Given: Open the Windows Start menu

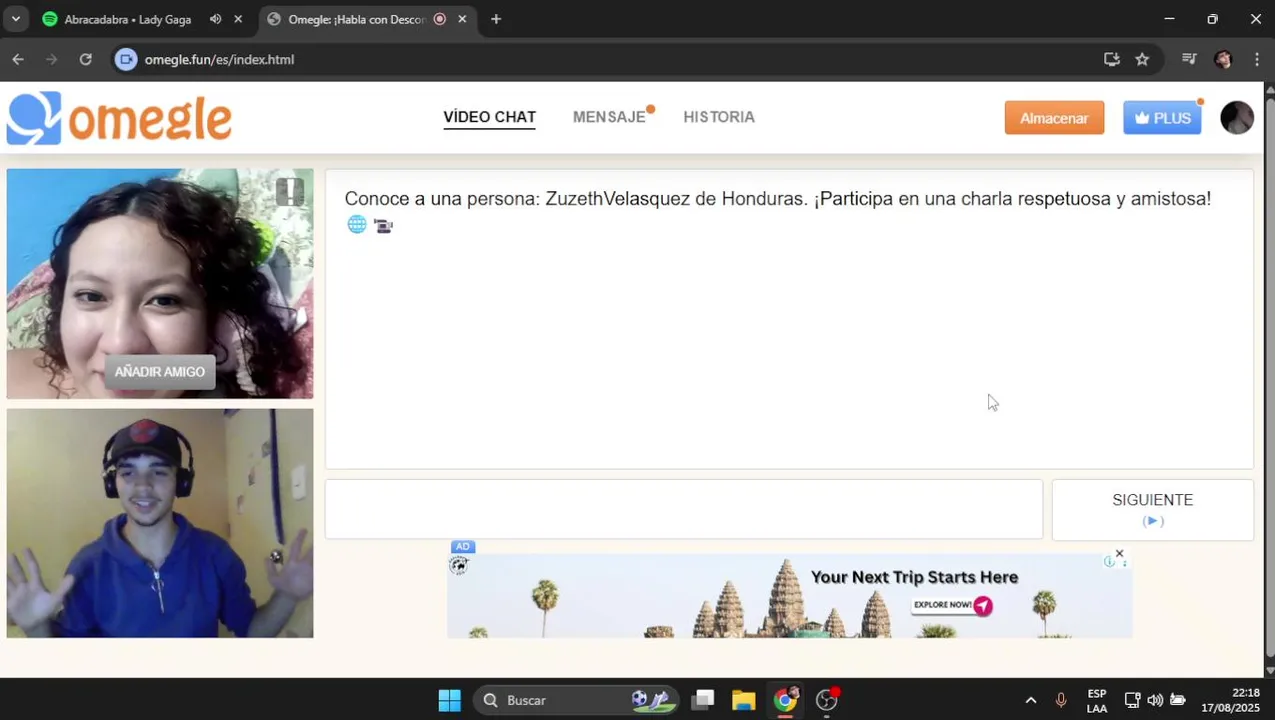Looking at the screenshot, I should (x=449, y=700).
